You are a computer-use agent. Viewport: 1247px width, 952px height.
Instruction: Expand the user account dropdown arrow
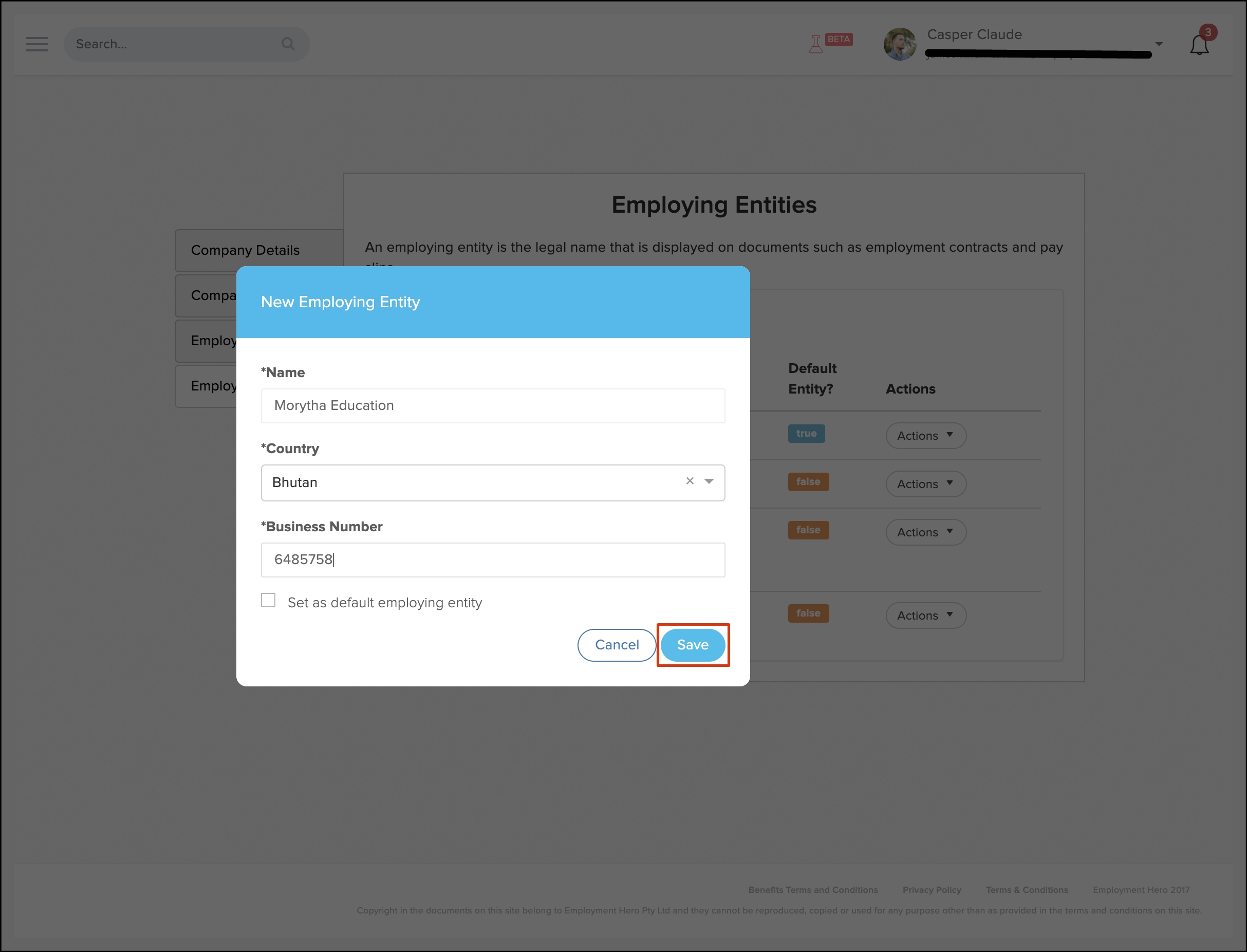tap(1159, 44)
